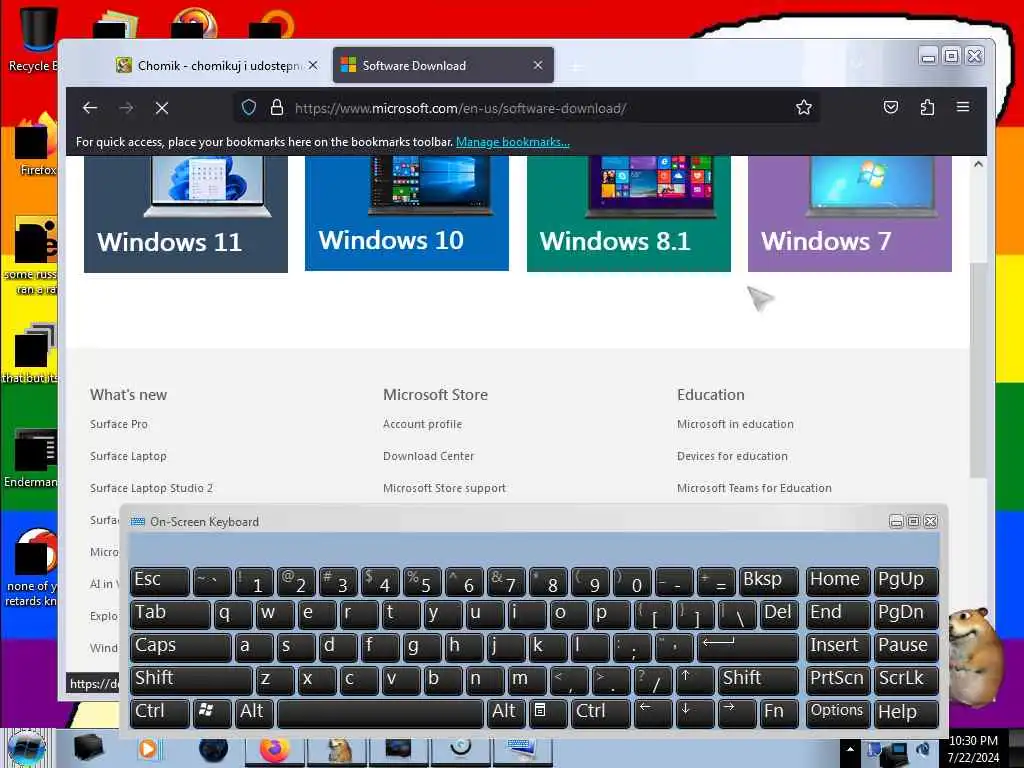Open Firefox hamburger application menu
Viewport: 1024px width, 768px height.
[x=963, y=106]
